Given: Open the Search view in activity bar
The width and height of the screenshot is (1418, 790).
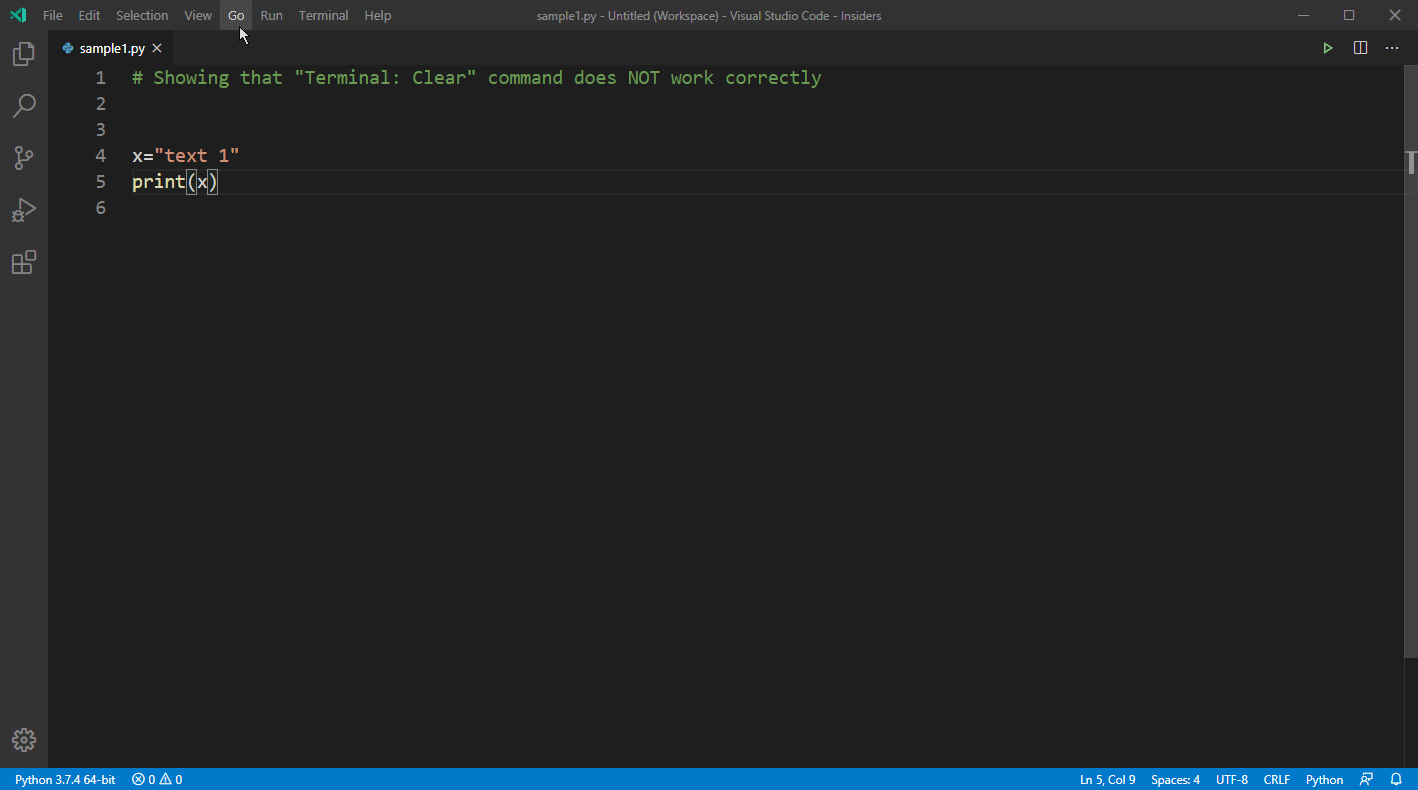Looking at the screenshot, I should [x=24, y=105].
